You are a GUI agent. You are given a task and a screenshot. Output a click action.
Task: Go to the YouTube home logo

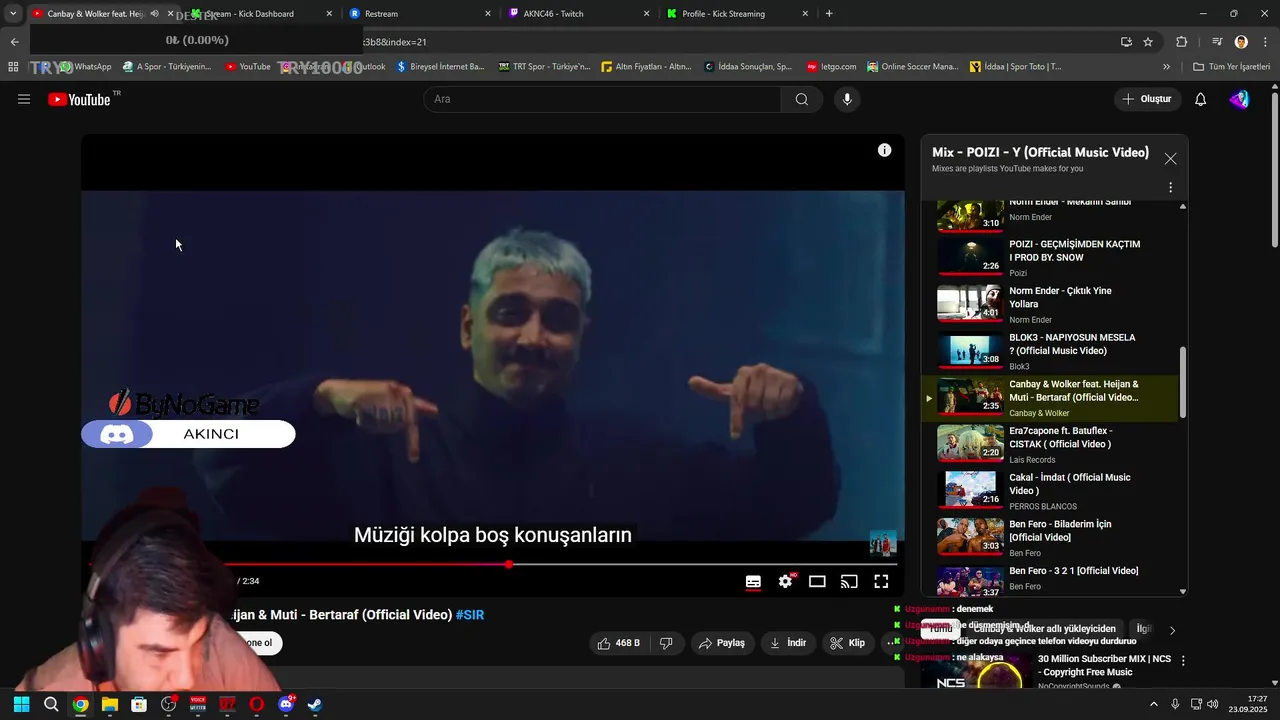click(x=79, y=99)
